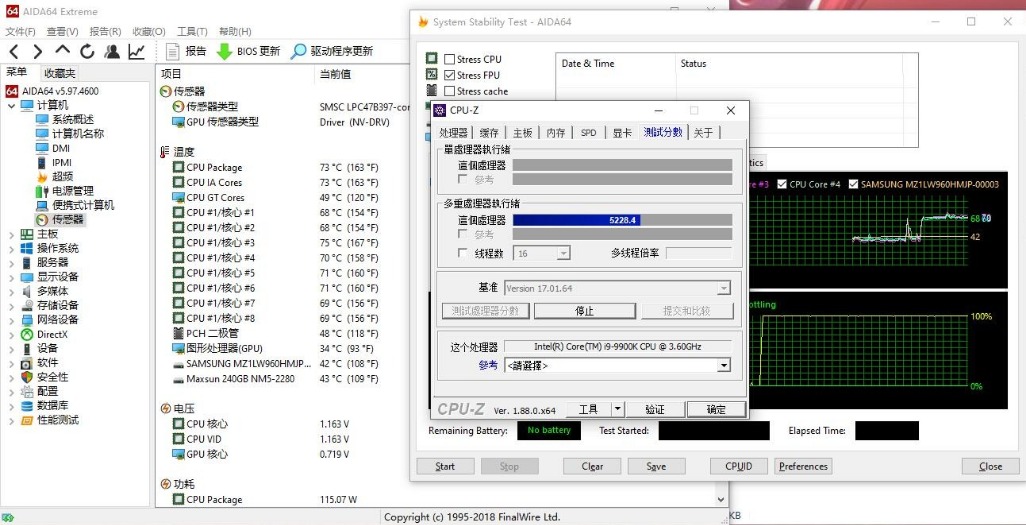
Task: Open the 工具 dropdown arrow in CPU-Z
Action: [618, 409]
